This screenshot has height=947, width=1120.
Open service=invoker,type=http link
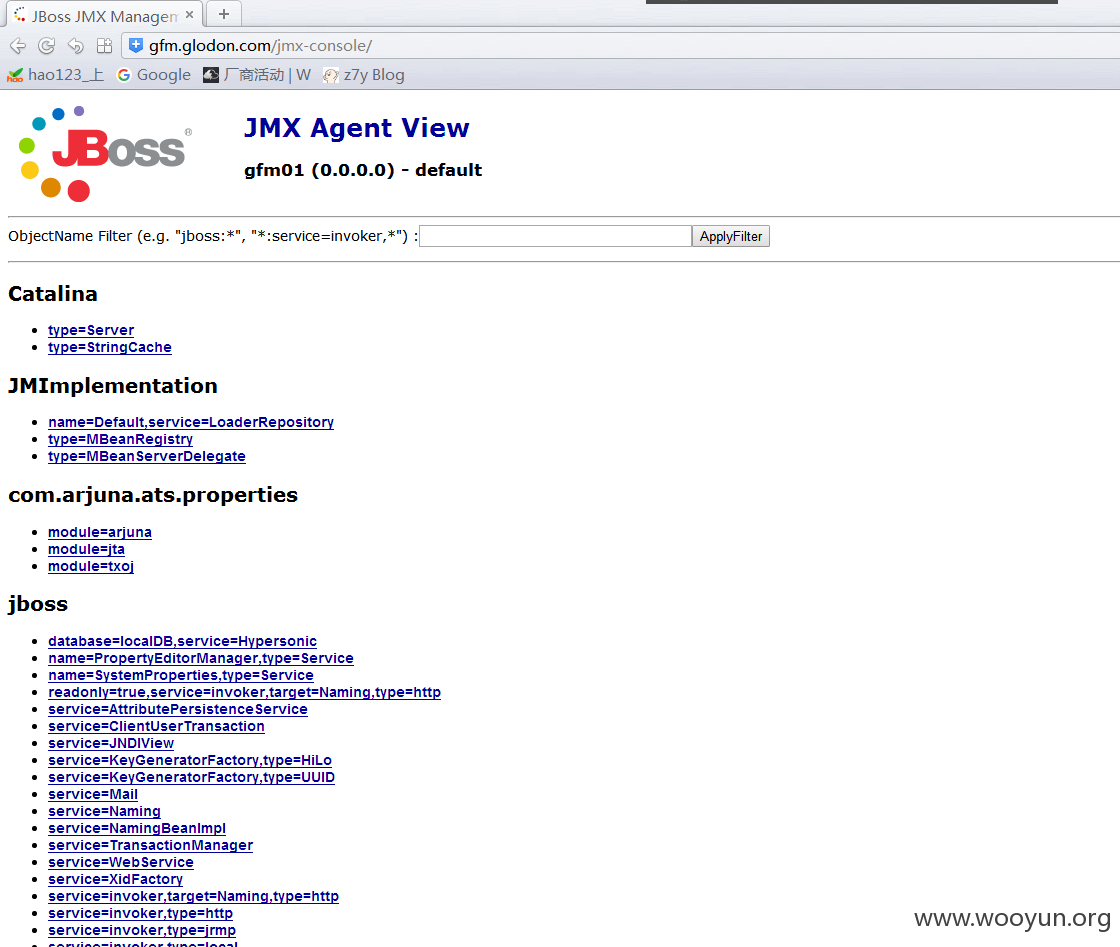tap(140, 913)
